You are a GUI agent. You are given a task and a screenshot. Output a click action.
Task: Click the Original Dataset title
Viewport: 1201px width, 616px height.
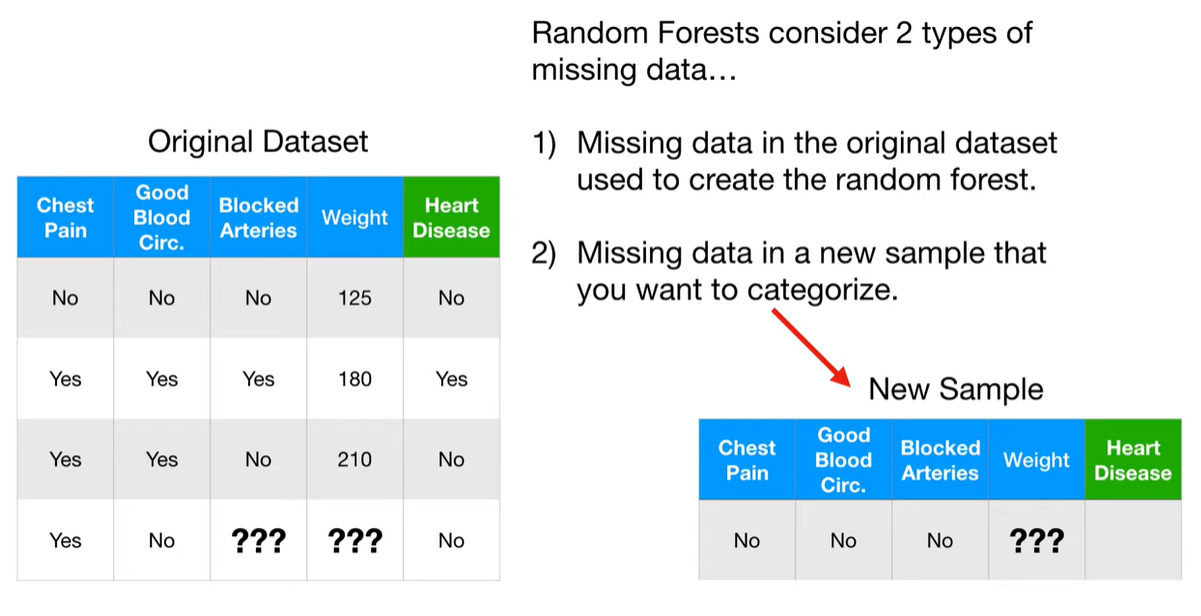[x=258, y=141]
